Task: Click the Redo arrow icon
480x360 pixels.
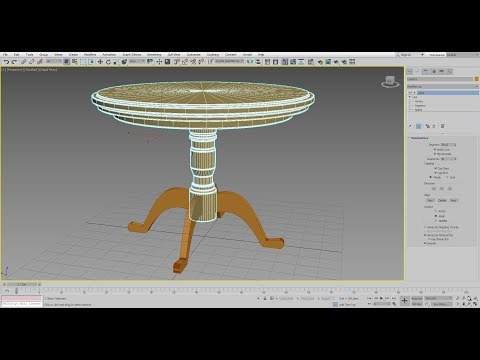Action: [x=14, y=62]
